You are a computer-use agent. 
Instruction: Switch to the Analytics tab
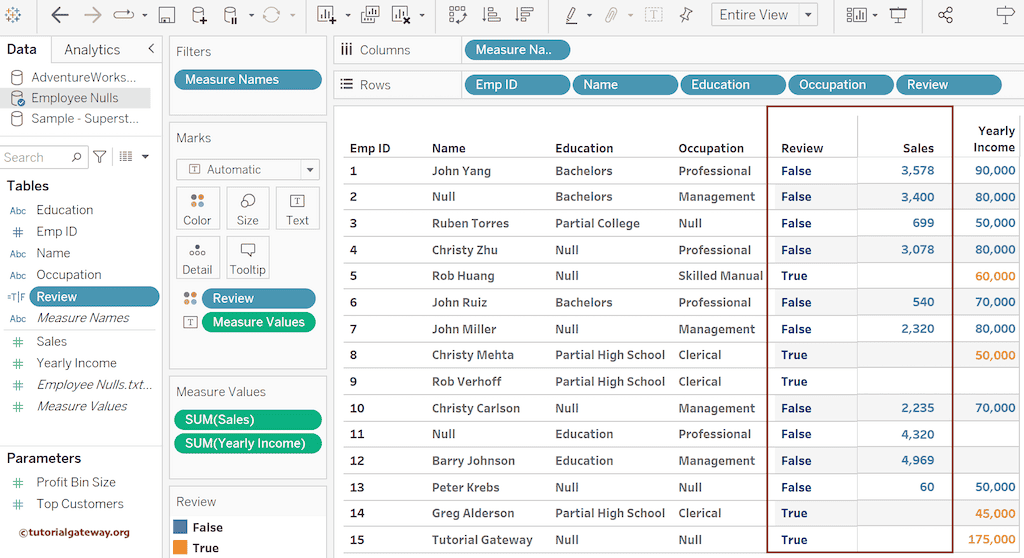(92, 49)
